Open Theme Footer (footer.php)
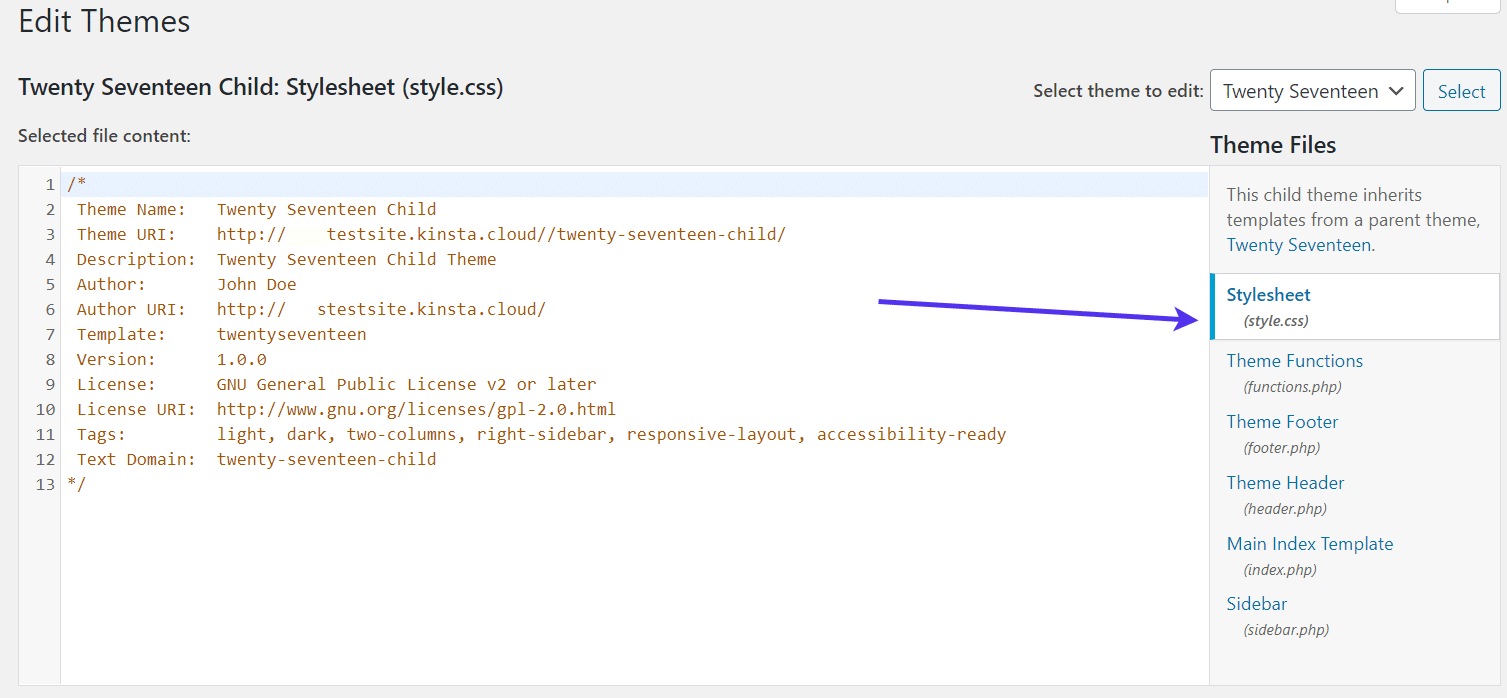This screenshot has height=698, width=1507. 1282,421
